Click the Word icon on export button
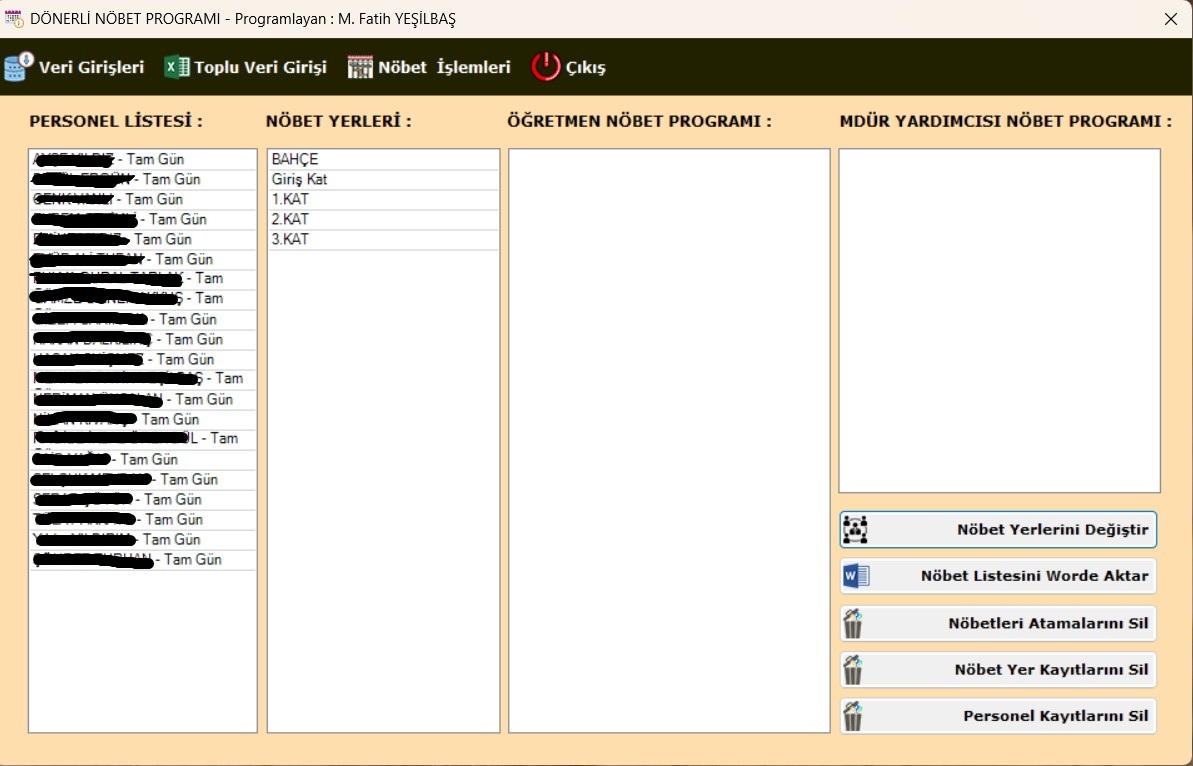This screenshot has width=1193, height=766. [856, 576]
